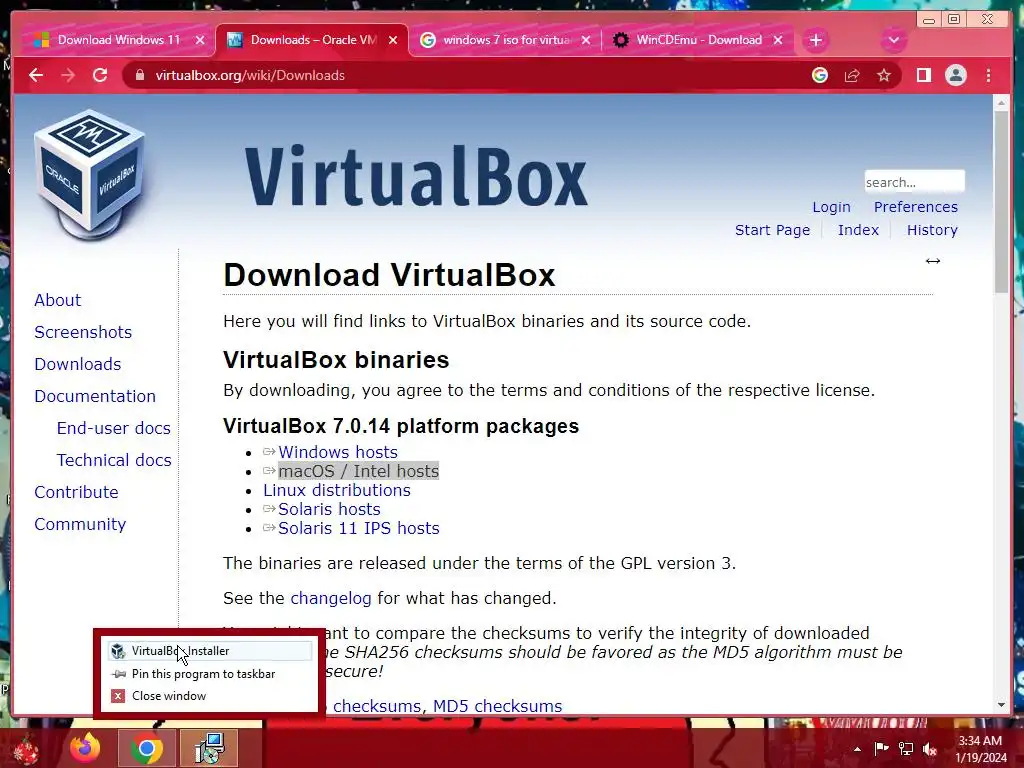Image resolution: width=1024 pixels, height=768 pixels.
Task: Close the Download Windows 11 tab
Action: (200, 40)
